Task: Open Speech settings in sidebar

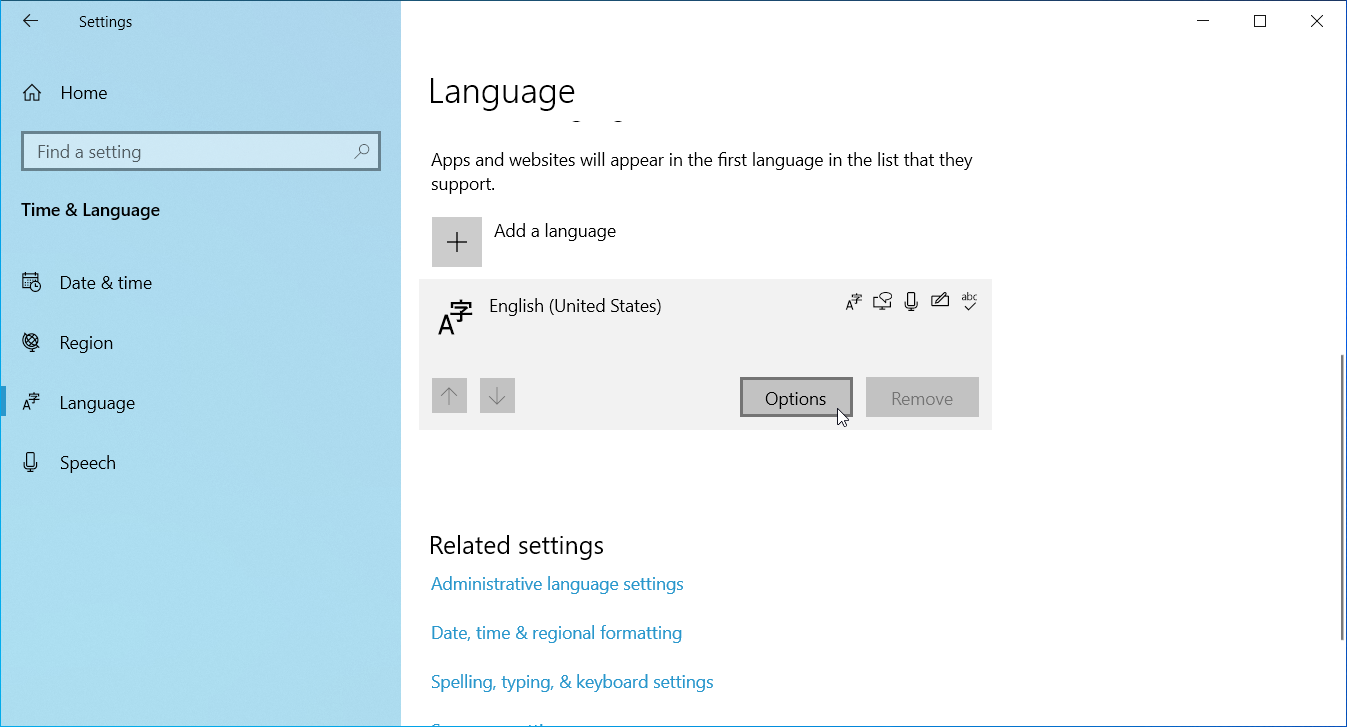Action: 87,463
